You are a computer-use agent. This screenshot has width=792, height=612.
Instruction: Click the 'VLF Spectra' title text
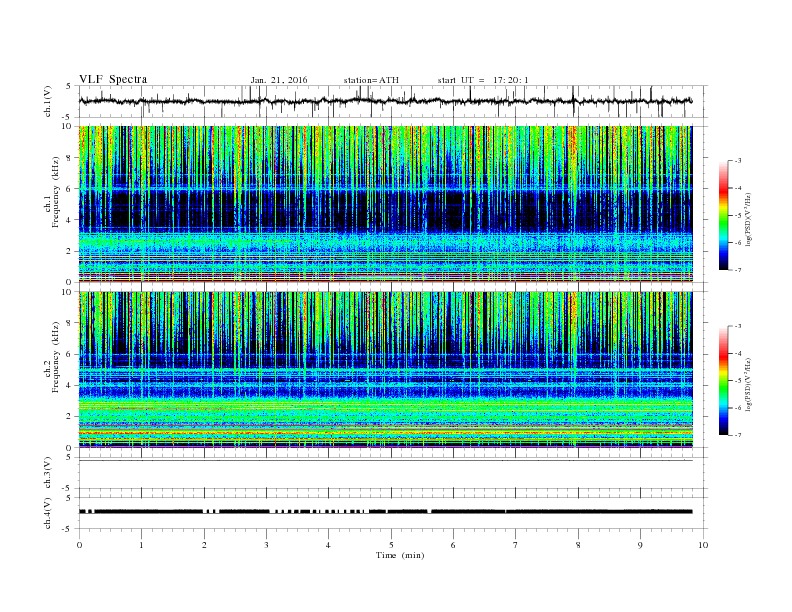pos(113,79)
